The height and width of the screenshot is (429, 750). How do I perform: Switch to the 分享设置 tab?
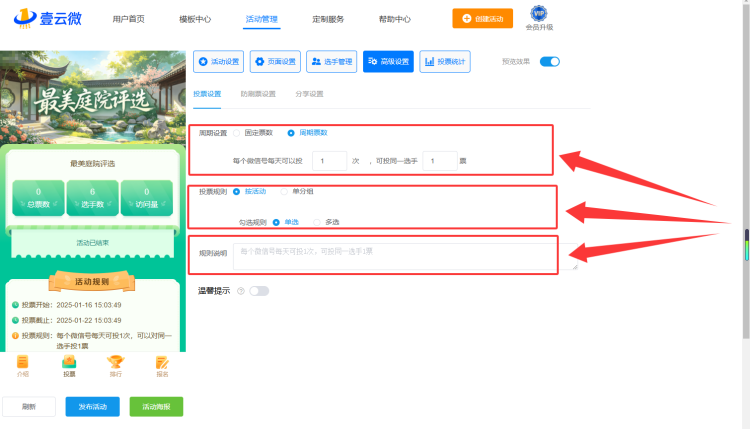tap(309, 94)
